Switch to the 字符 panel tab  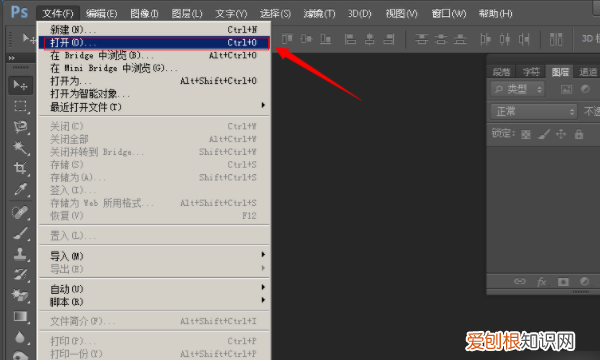(x=531, y=72)
